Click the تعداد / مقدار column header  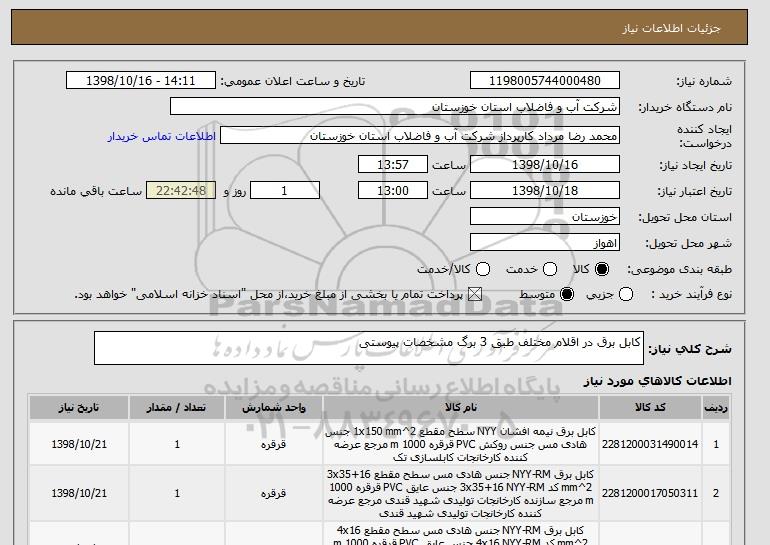click(177, 408)
